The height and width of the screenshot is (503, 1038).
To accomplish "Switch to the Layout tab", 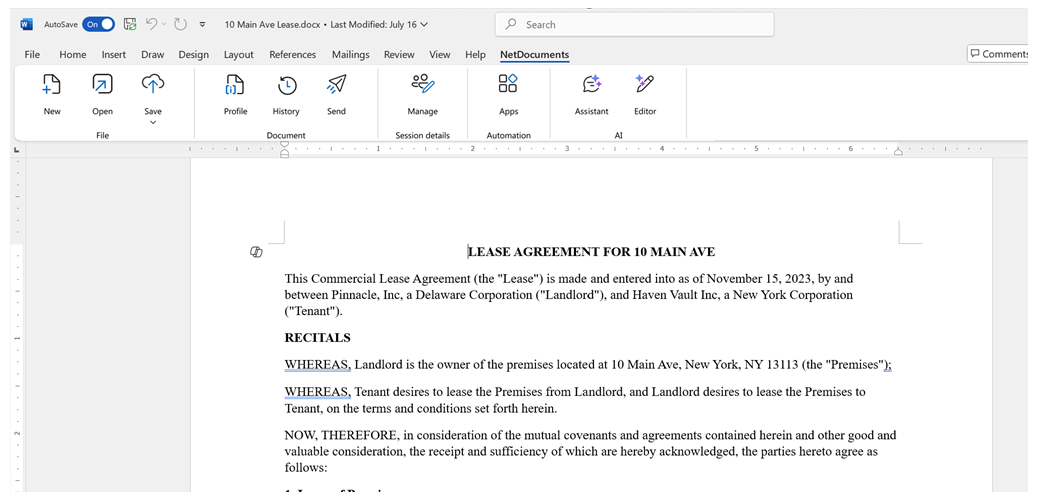I will [238, 55].
